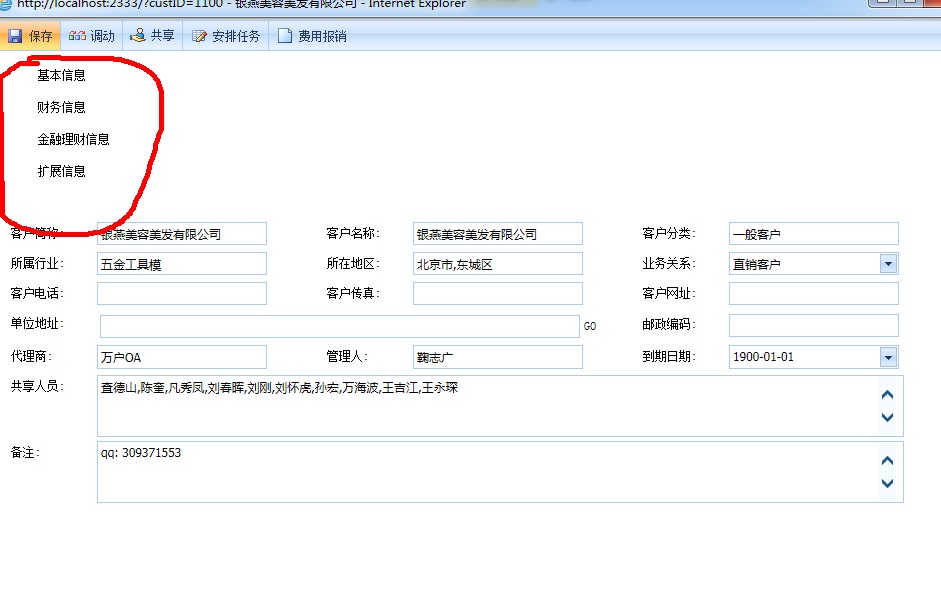Screen dimensions: 941x614
Task: Click the GO button beside 单位地址
Action: pyautogui.click(x=590, y=325)
